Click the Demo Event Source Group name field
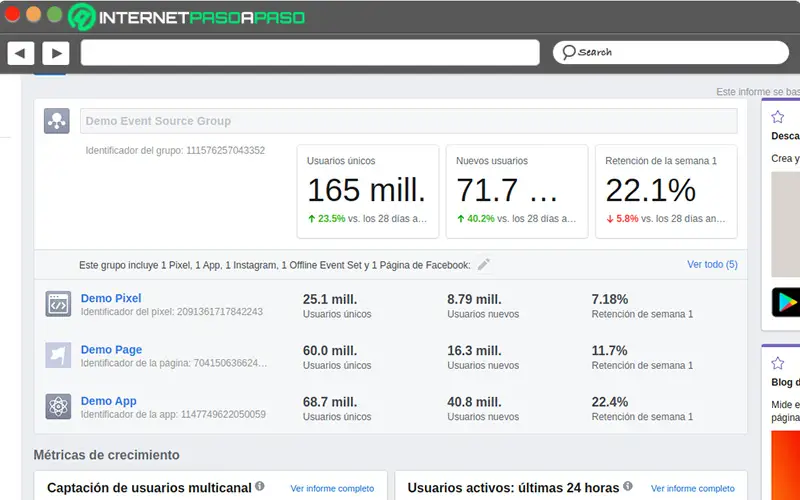This screenshot has height=500, width=800. point(408,121)
